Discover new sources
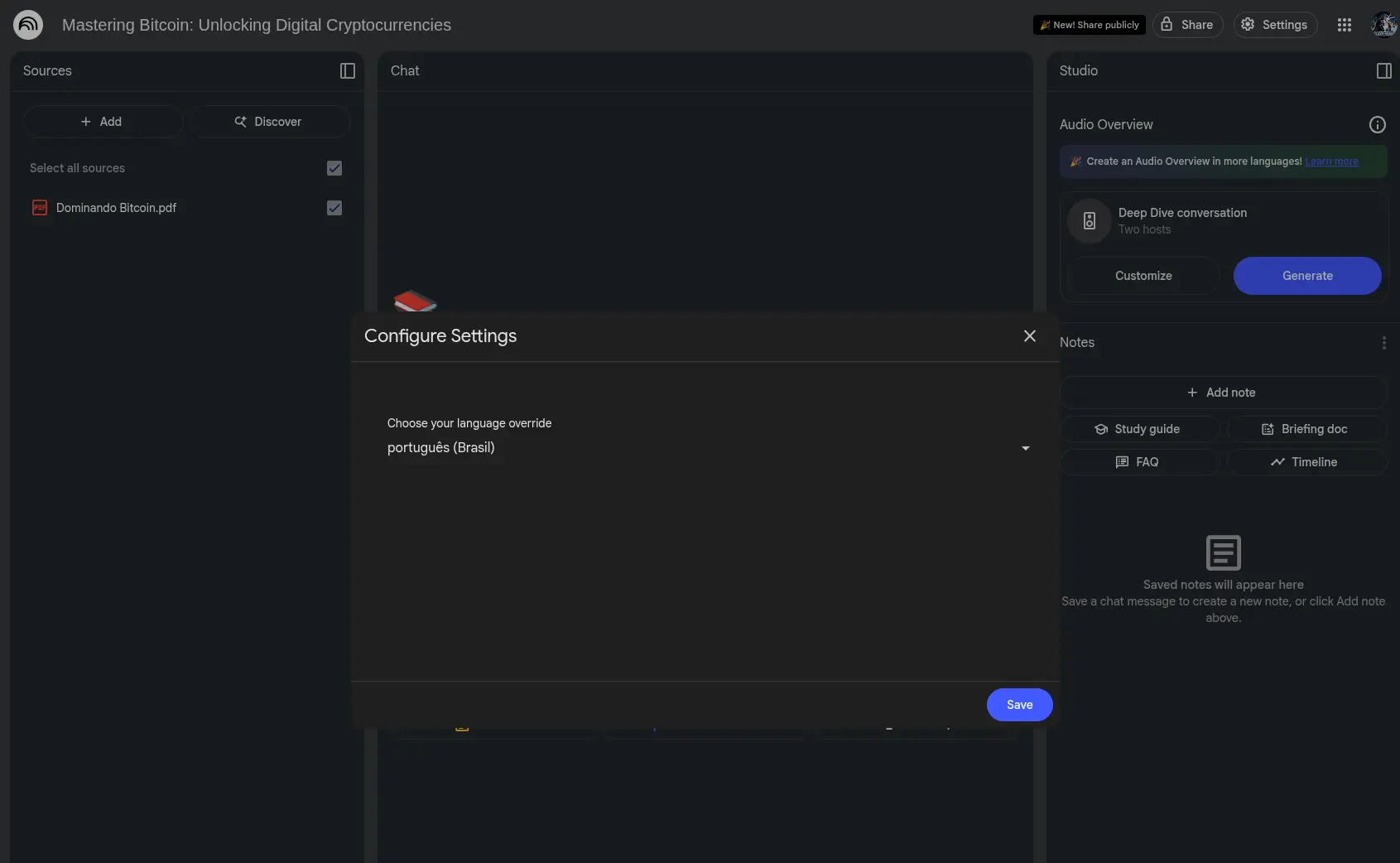 [270, 122]
